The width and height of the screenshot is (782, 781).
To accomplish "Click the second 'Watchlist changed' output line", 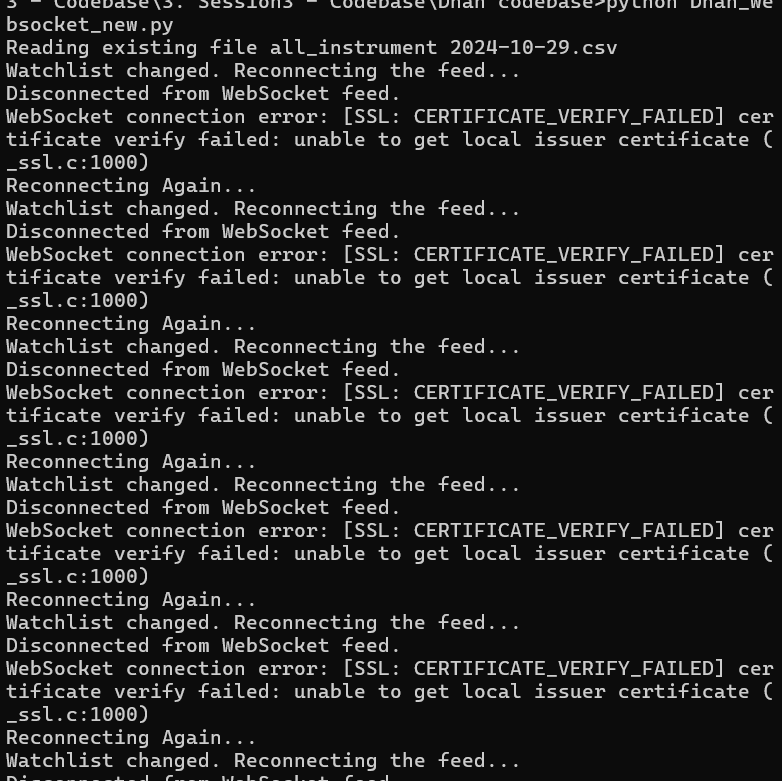I will click(x=263, y=209).
